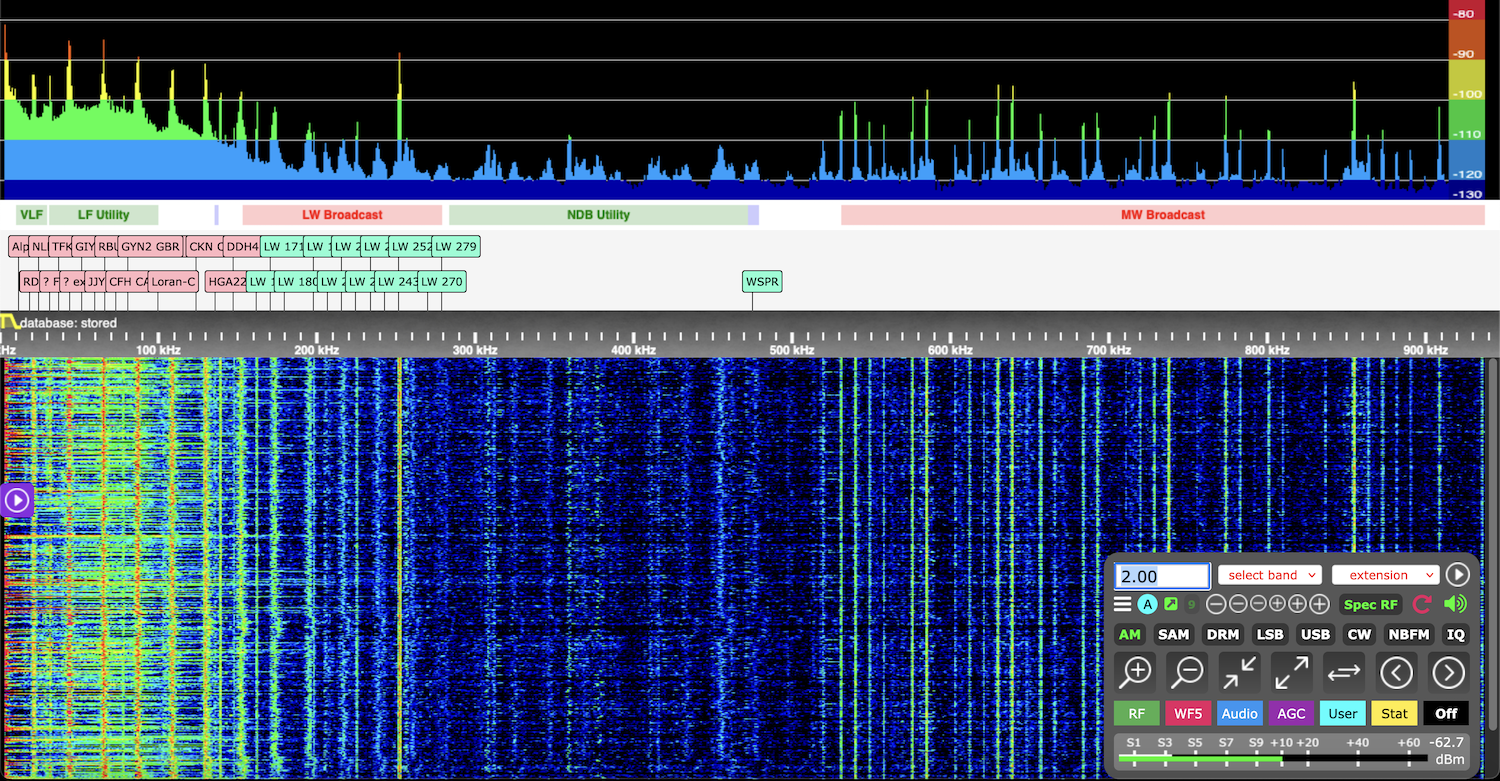Collapse the panel with the Off button

pyautogui.click(x=1446, y=713)
